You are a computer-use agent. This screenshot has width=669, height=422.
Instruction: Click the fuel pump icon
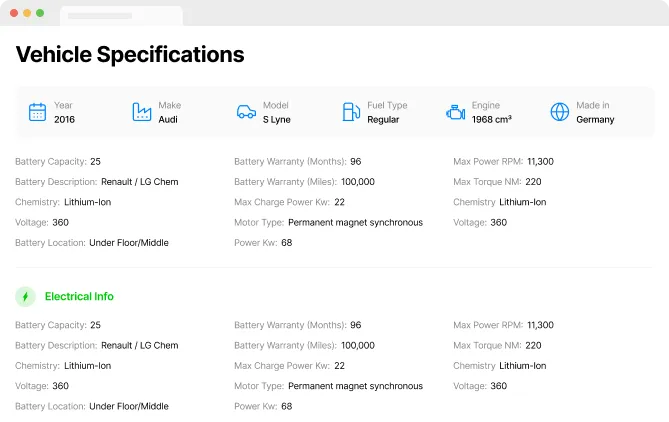click(351, 112)
